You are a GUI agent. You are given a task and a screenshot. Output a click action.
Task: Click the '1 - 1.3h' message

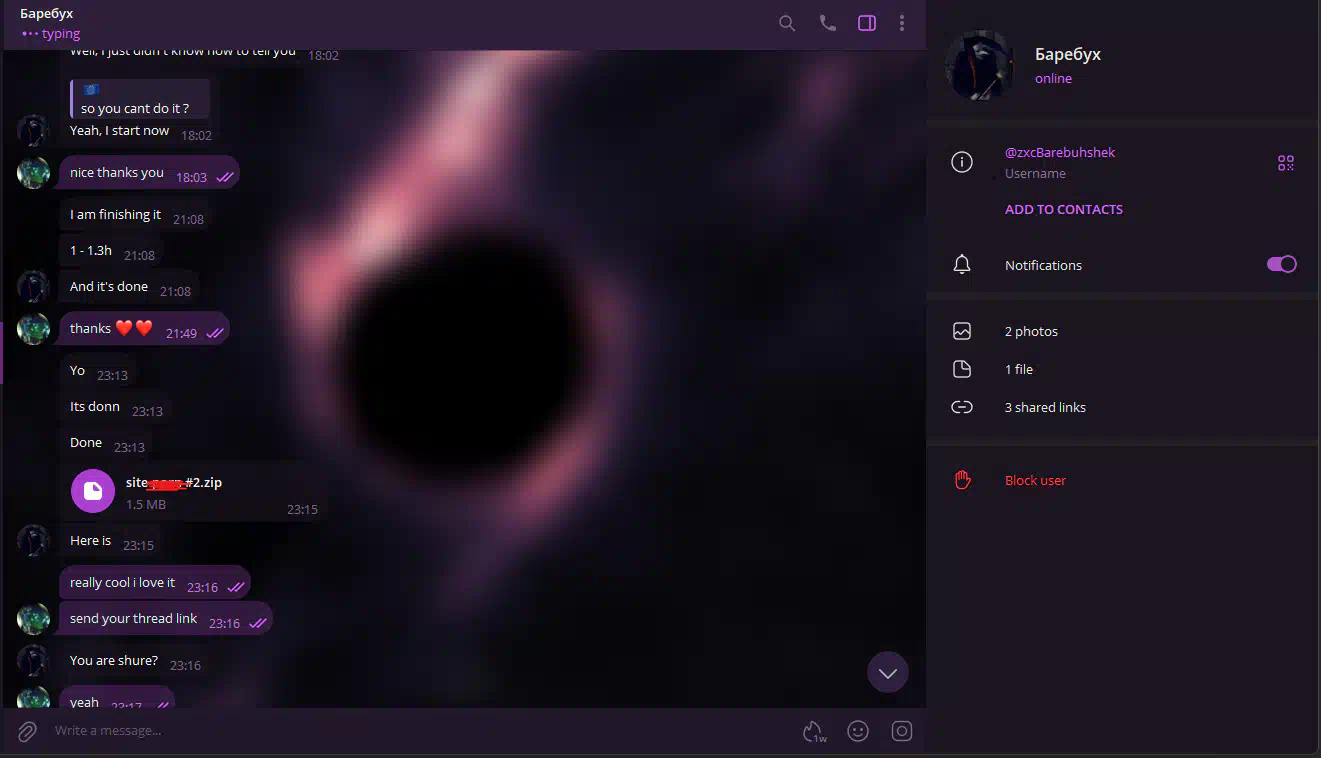tap(110, 251)
